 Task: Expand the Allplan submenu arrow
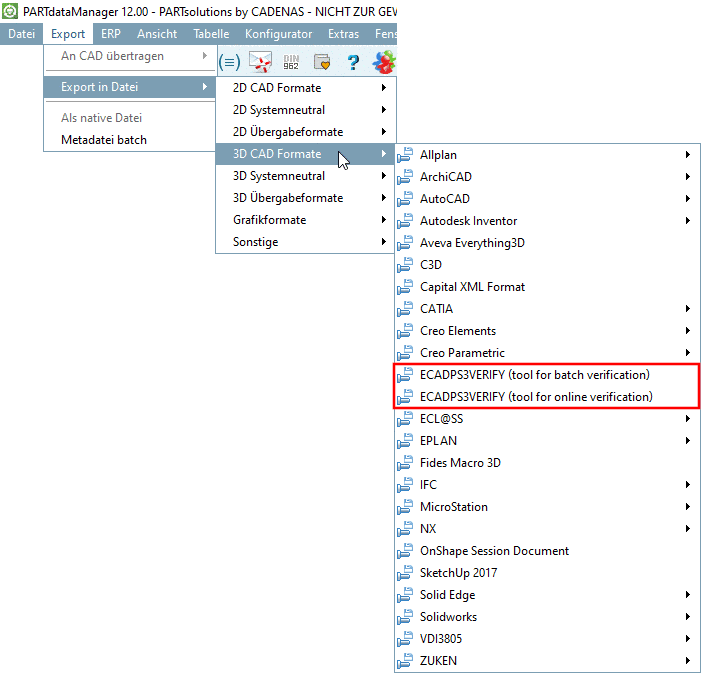point(688,154)
